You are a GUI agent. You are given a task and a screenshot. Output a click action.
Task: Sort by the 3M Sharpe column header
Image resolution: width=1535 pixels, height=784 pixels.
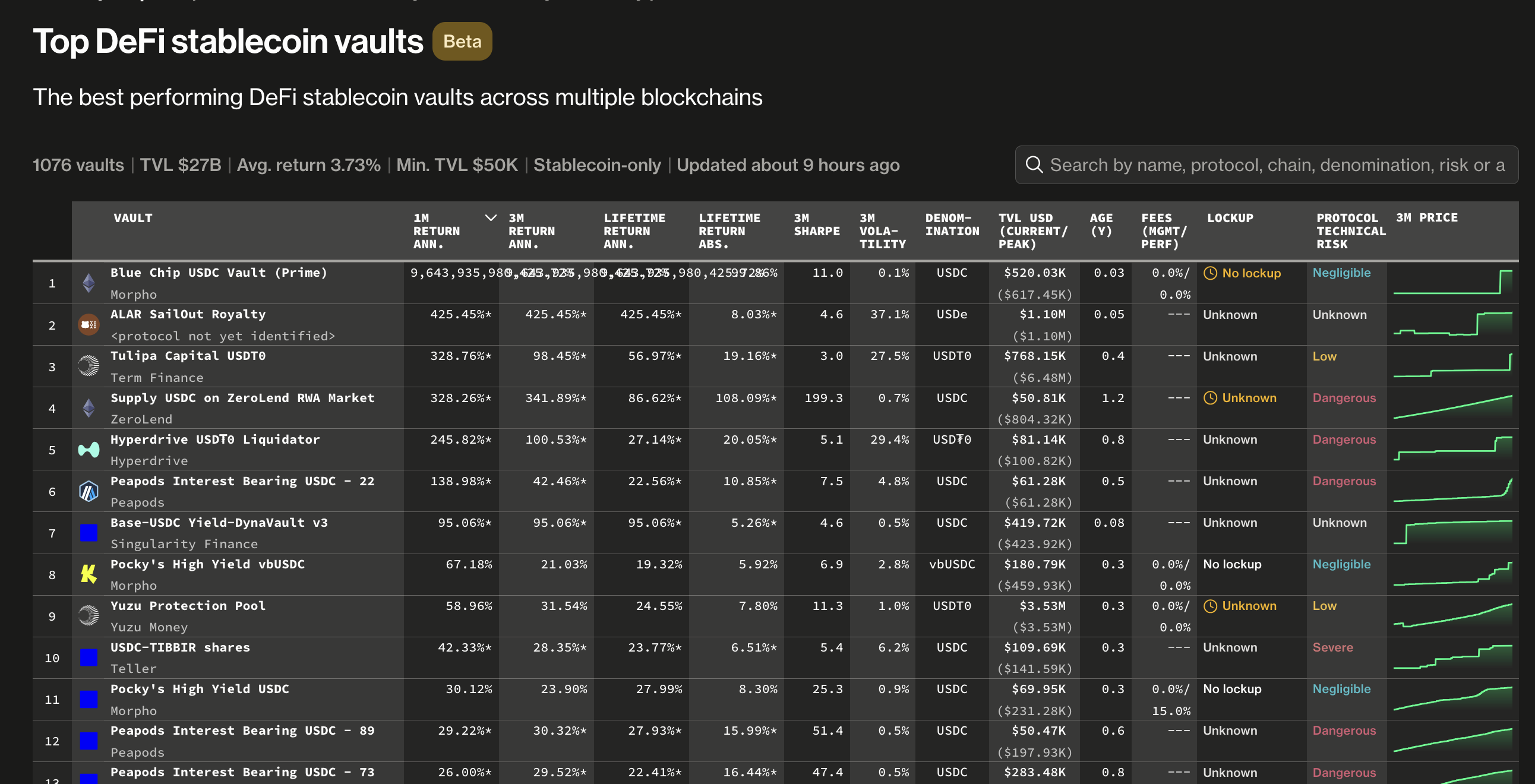pos(816,225)
